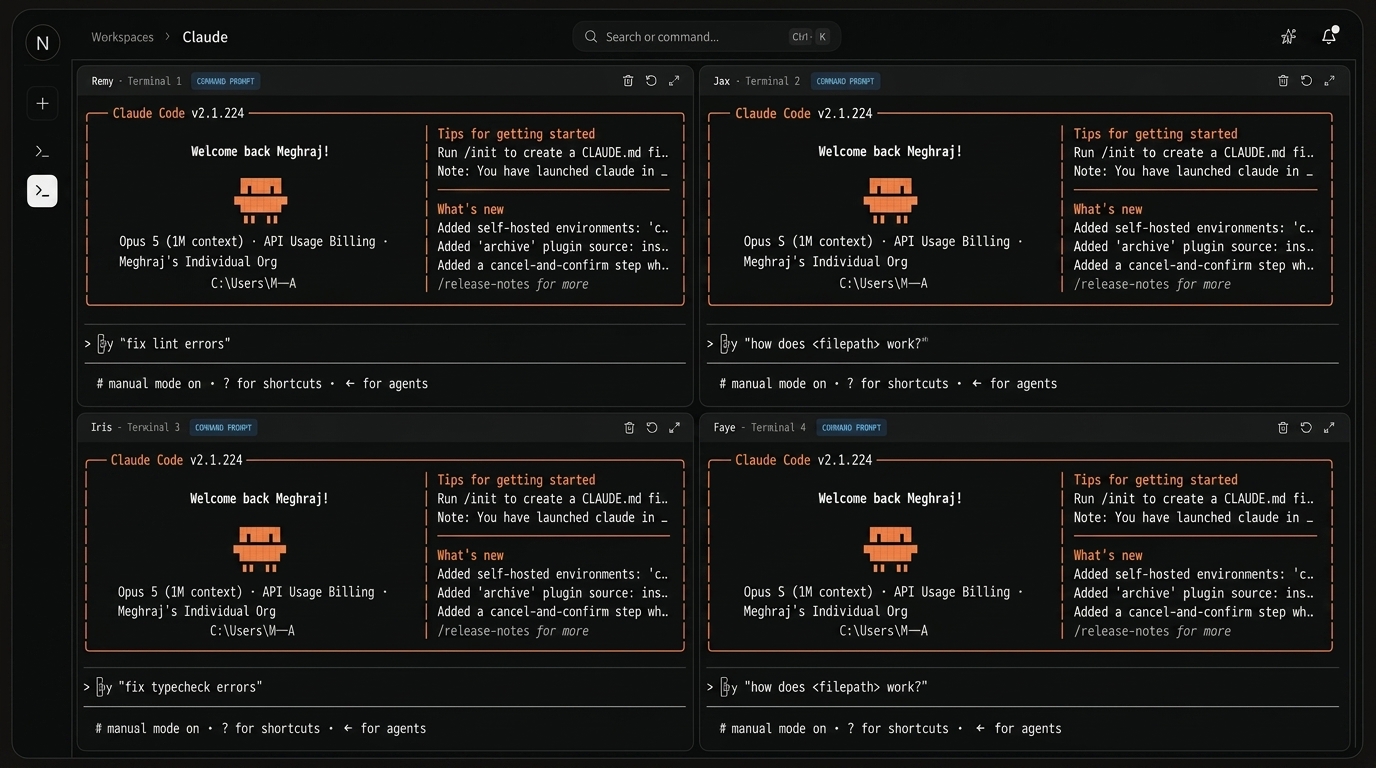Focus the "fix typecheck errors" prompt input

[385, 688]
